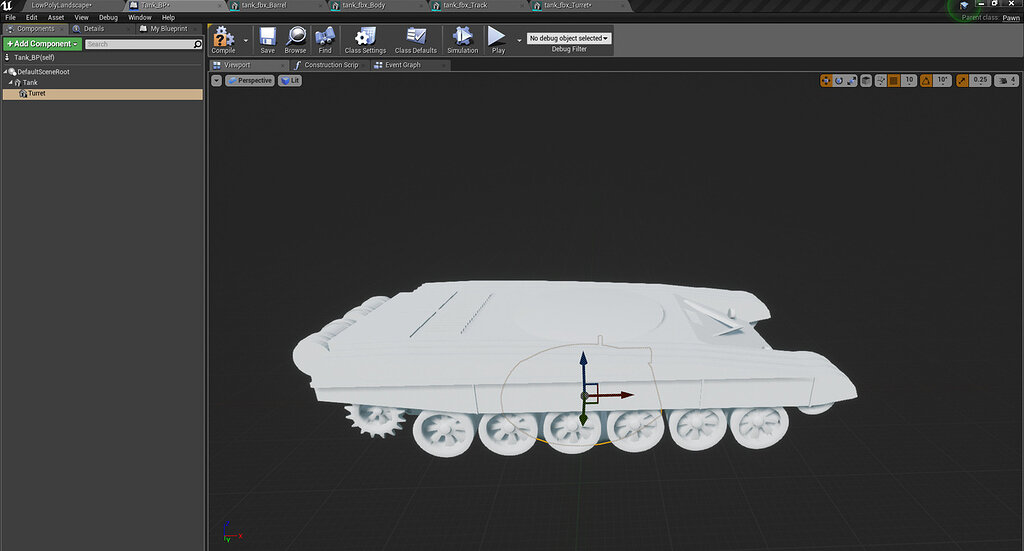Save the blueprint with Save icon
Image resolution: width=1024 pixels, height=551 pixels.
(267, 37)
